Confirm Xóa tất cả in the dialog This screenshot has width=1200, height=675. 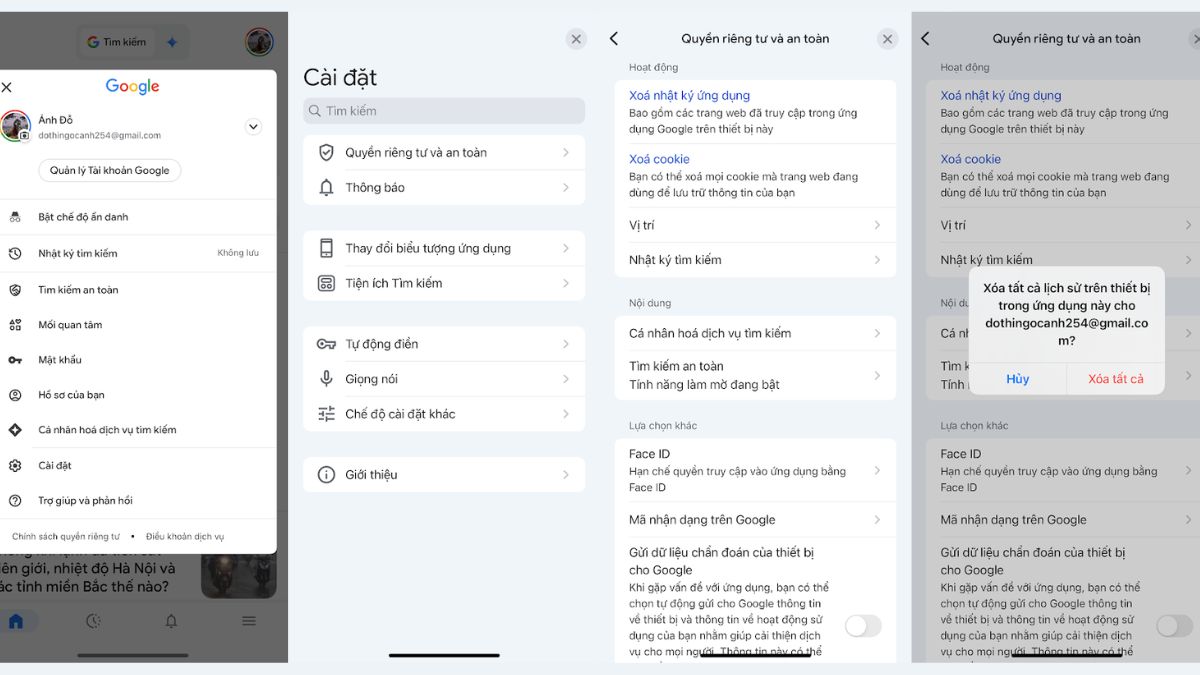[x=1116, y=379]
